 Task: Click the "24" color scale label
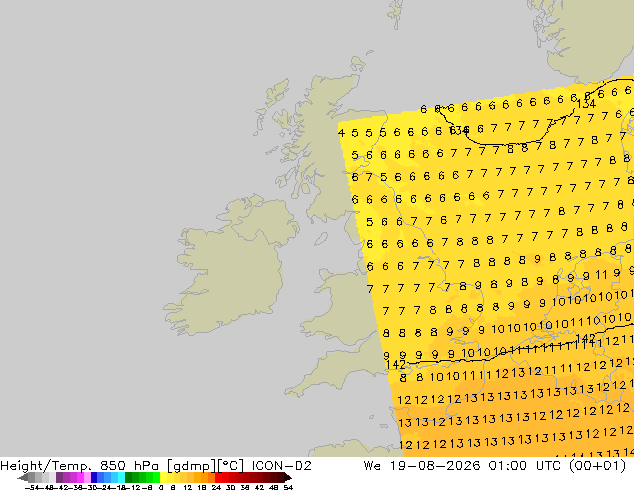point(216,487)
